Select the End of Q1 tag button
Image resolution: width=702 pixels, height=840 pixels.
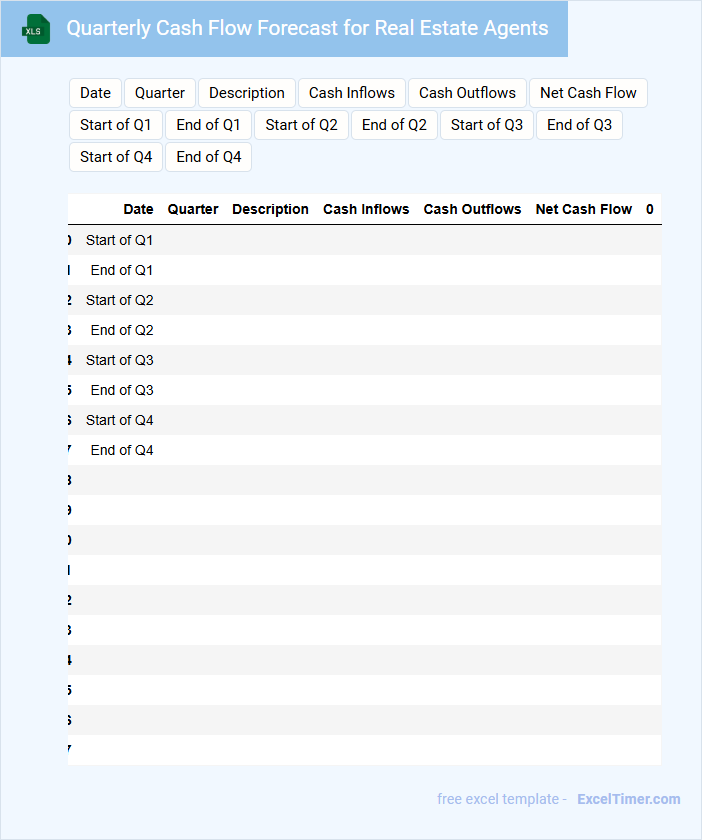coord(208,125)
